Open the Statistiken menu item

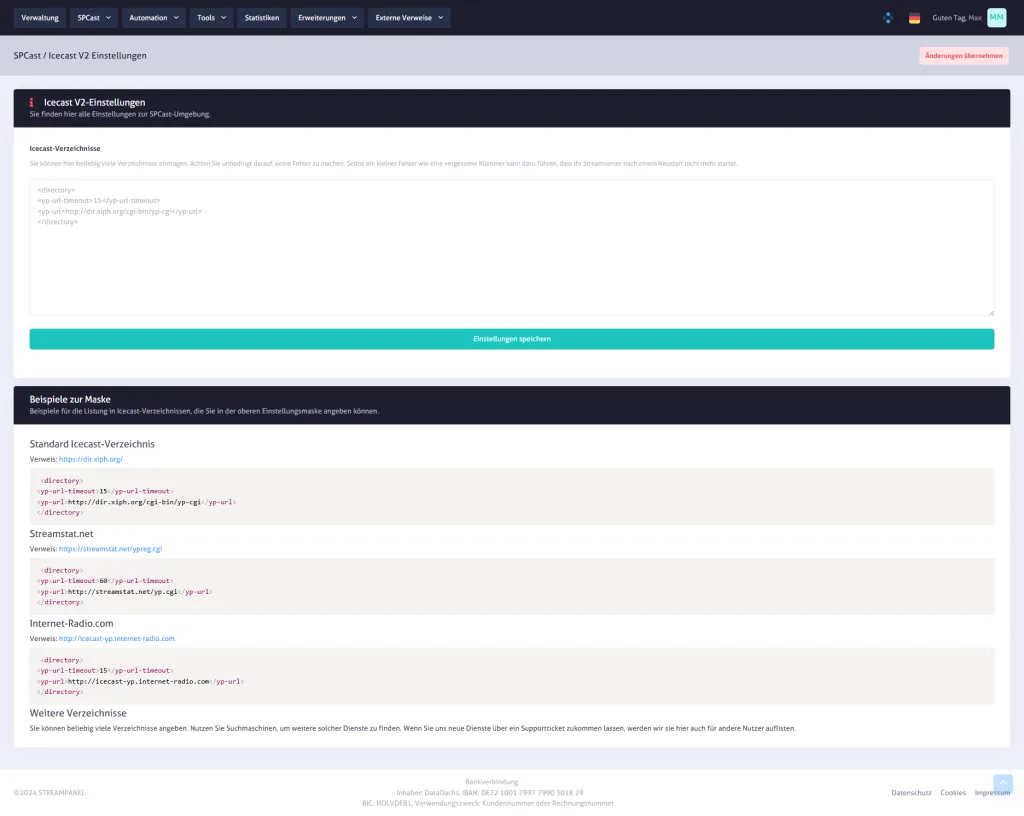click(262, 18)
